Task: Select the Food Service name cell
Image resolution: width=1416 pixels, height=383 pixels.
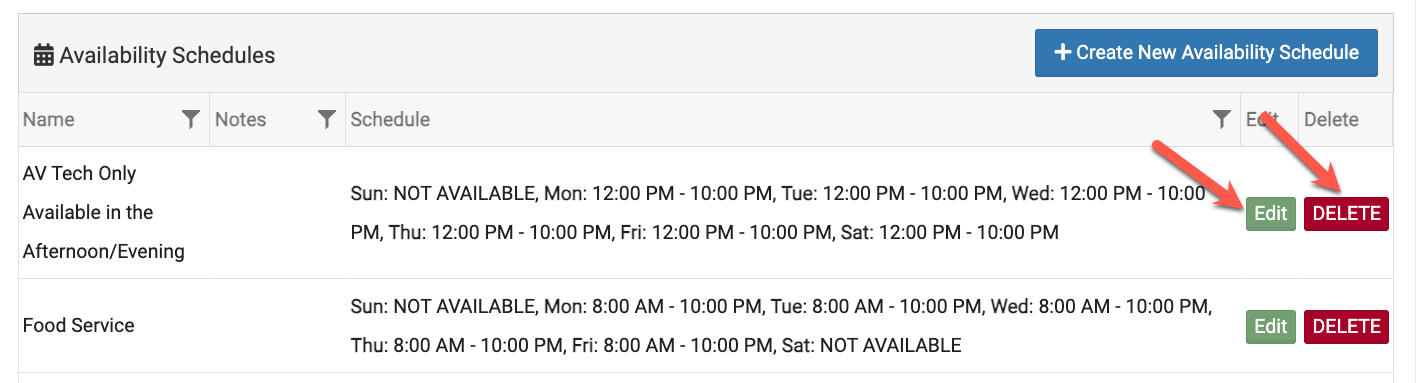Action: (x=78, y=326)
